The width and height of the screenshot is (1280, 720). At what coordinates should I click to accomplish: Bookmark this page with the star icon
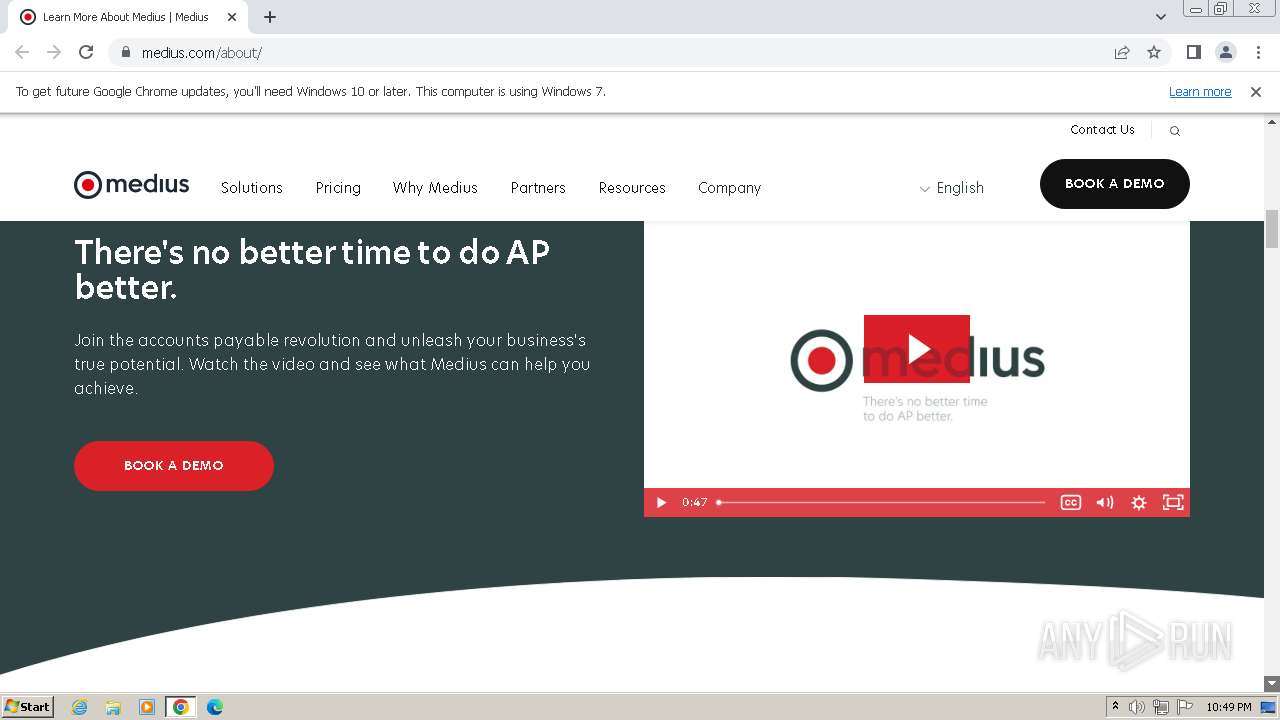(1154, 52)
